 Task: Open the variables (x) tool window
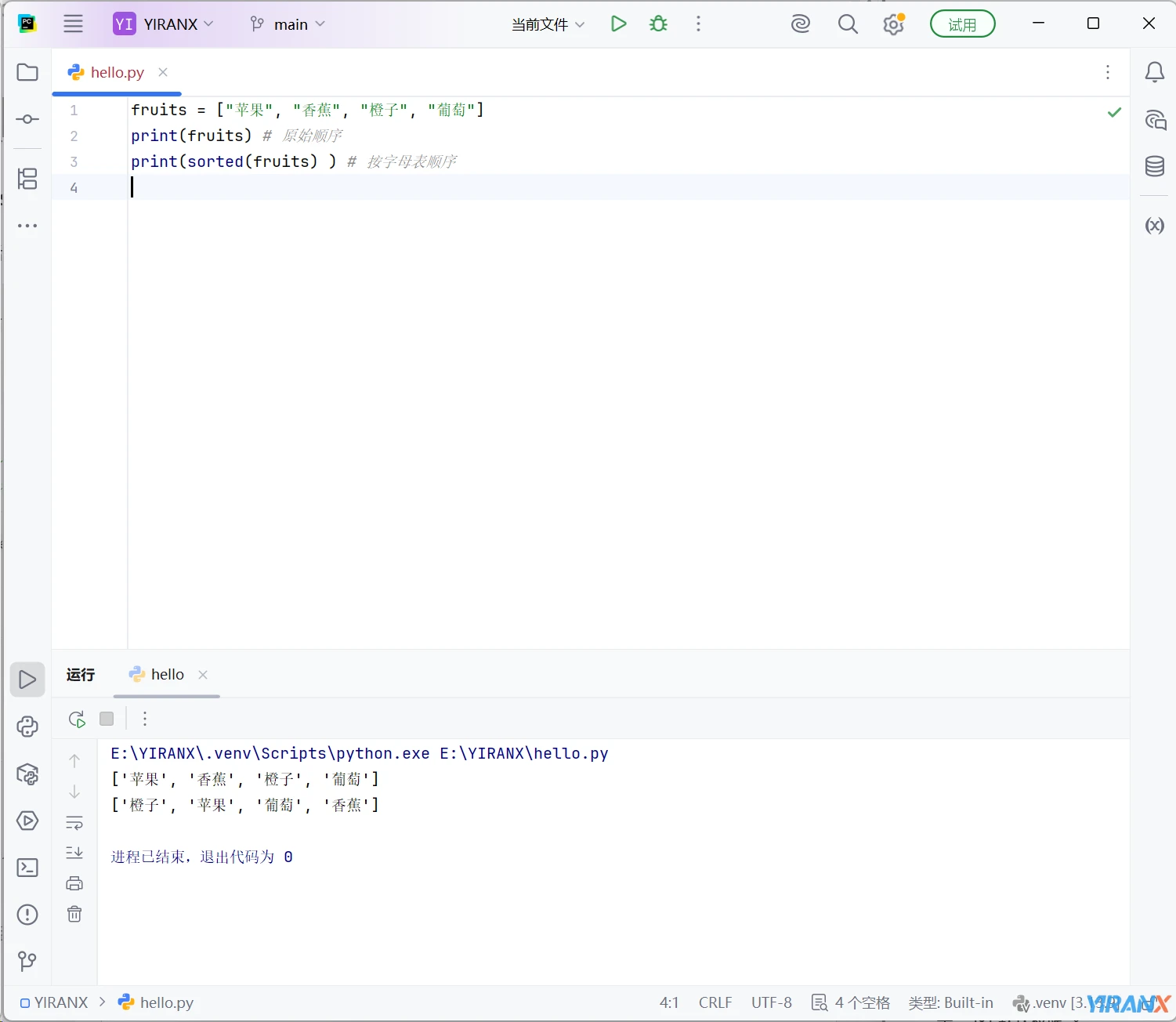click(1155, 226)
